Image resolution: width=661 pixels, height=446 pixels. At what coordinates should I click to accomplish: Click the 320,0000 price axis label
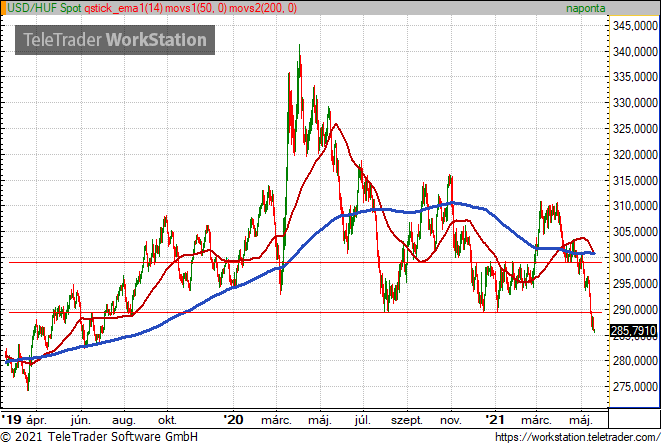coord(635,155)
